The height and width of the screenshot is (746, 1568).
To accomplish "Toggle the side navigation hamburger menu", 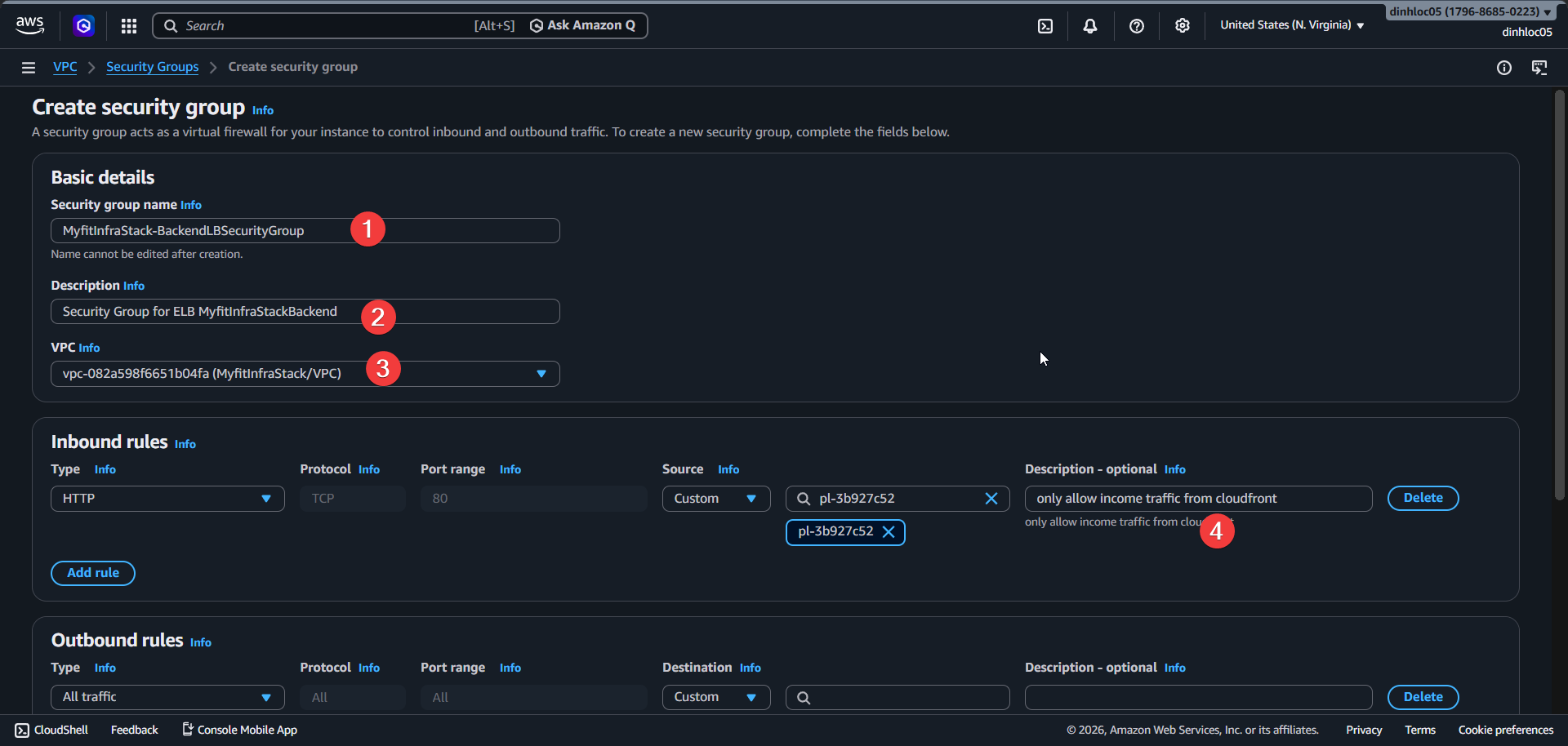I will (x=29, y=68).
